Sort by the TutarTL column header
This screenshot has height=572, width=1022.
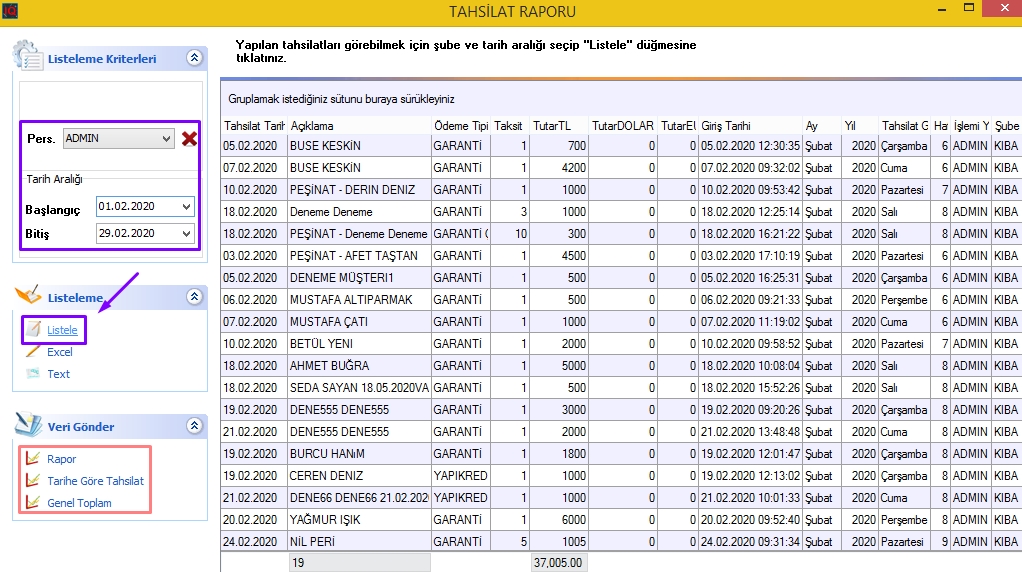(558, 126)
